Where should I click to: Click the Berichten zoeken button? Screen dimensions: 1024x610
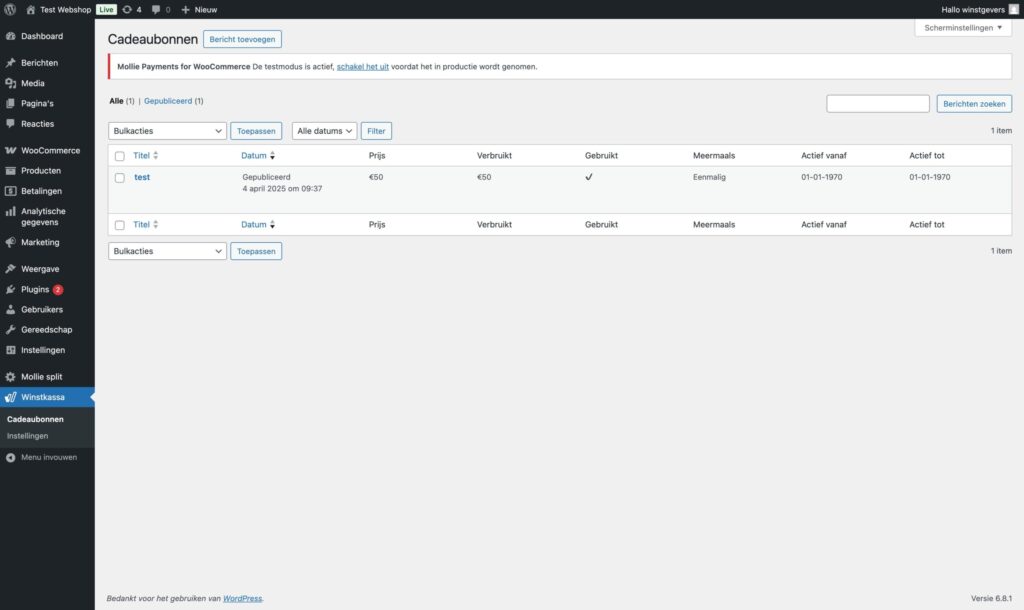coord(974,103)
